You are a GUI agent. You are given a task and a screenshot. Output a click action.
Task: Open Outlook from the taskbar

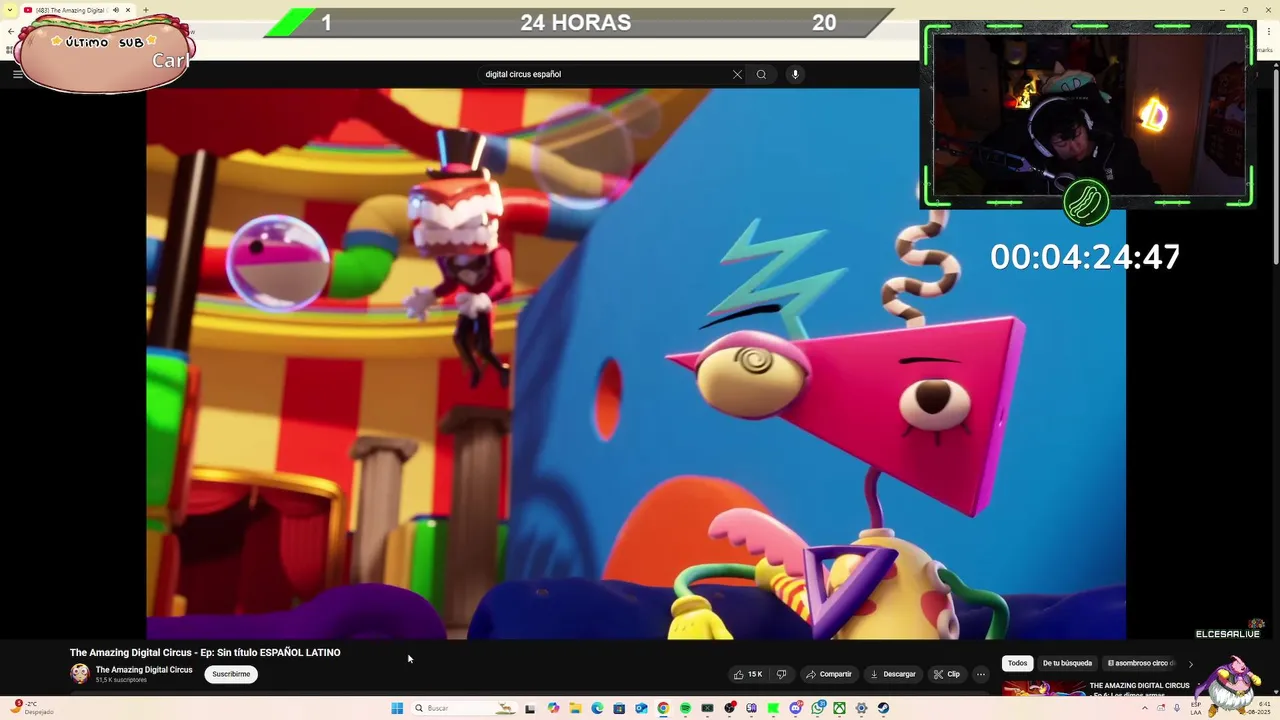click(641, 708)
